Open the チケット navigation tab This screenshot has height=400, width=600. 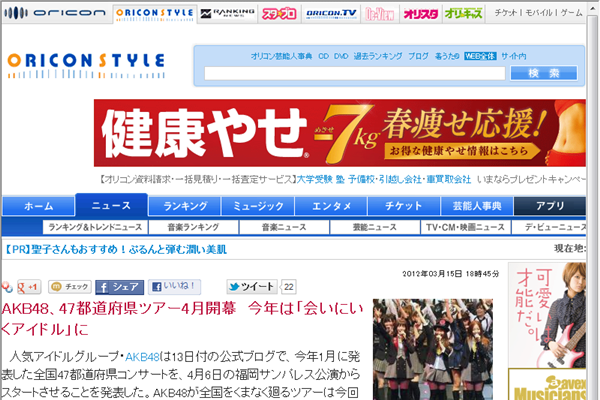point(404,206)
